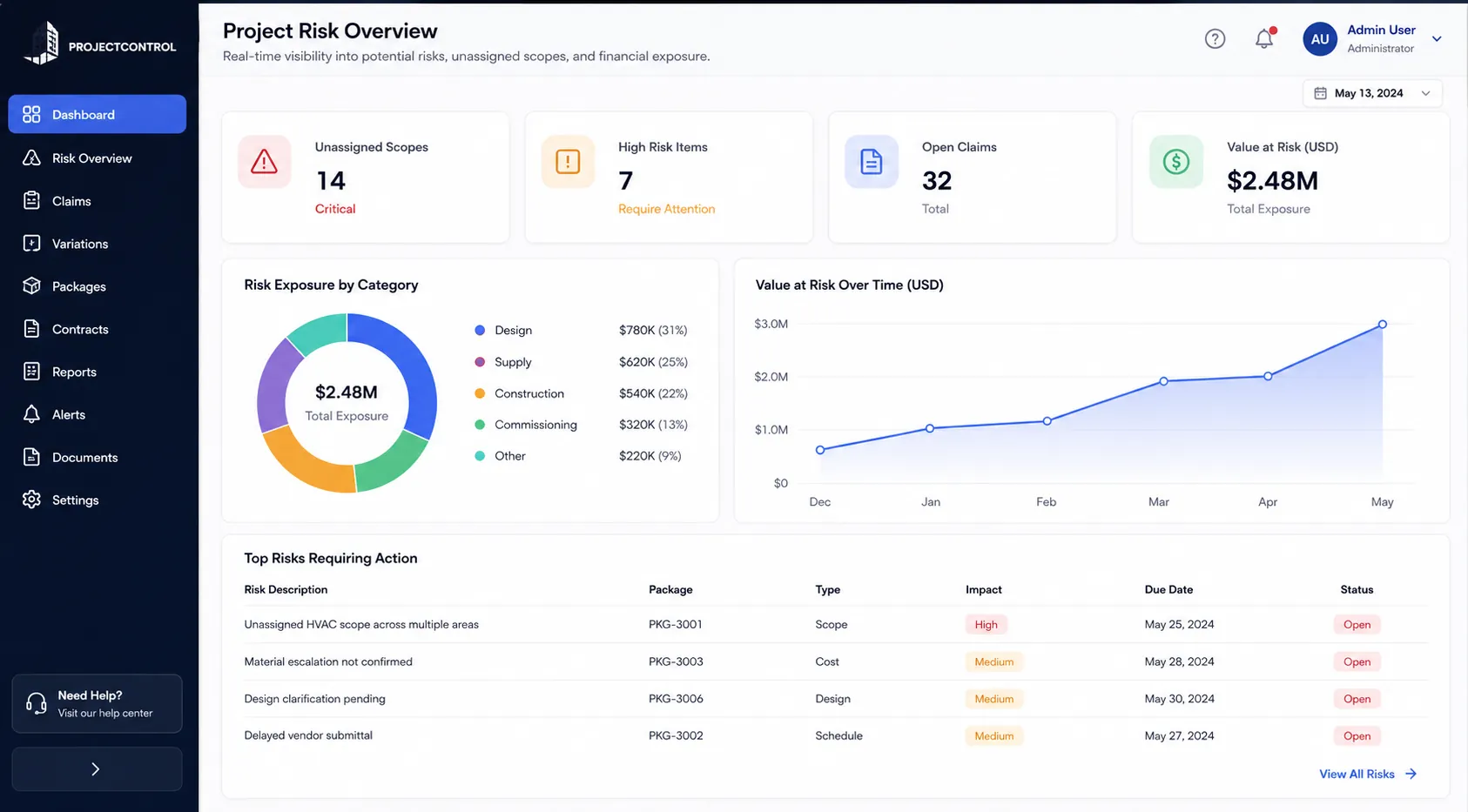Select the Open Claims document icon

(872, 162)
